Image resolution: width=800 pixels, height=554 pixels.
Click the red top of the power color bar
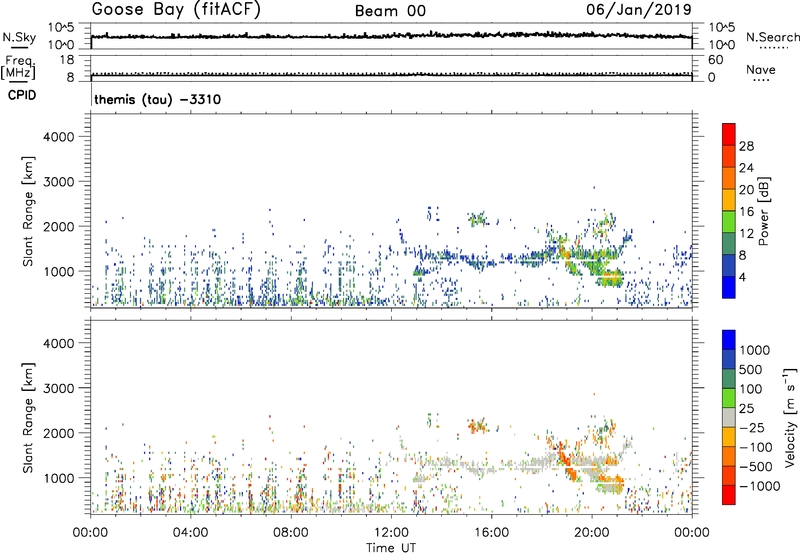coord(729,134)
